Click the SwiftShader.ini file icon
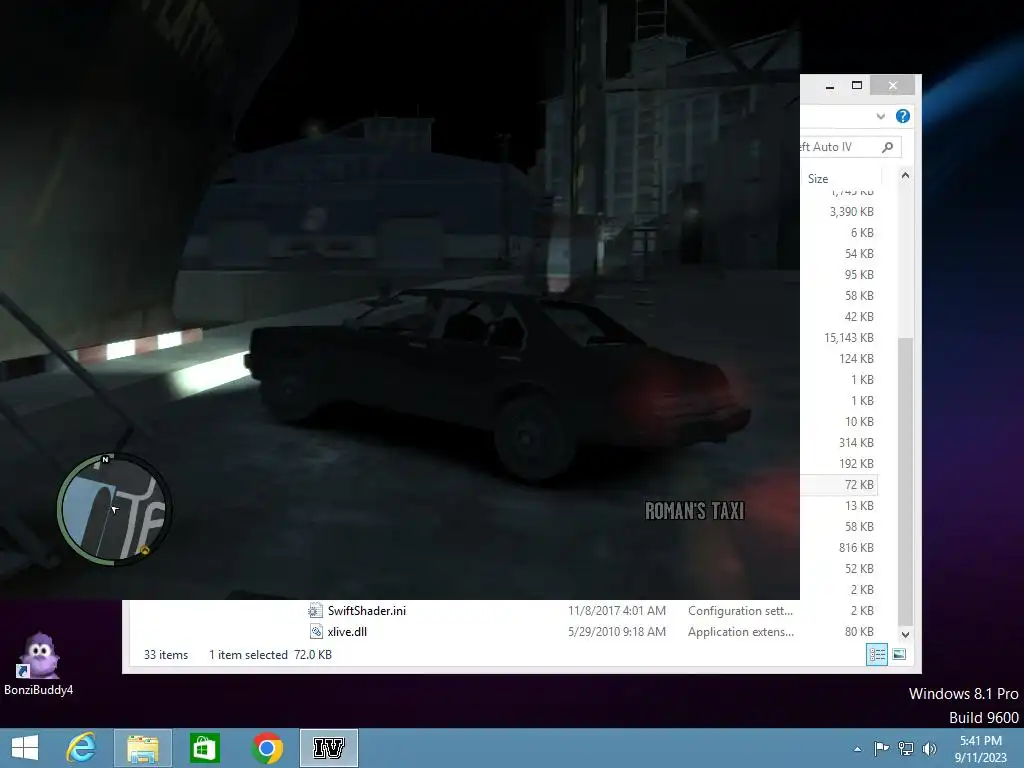This screenshot has height=768, width=1024. [315, 611]
